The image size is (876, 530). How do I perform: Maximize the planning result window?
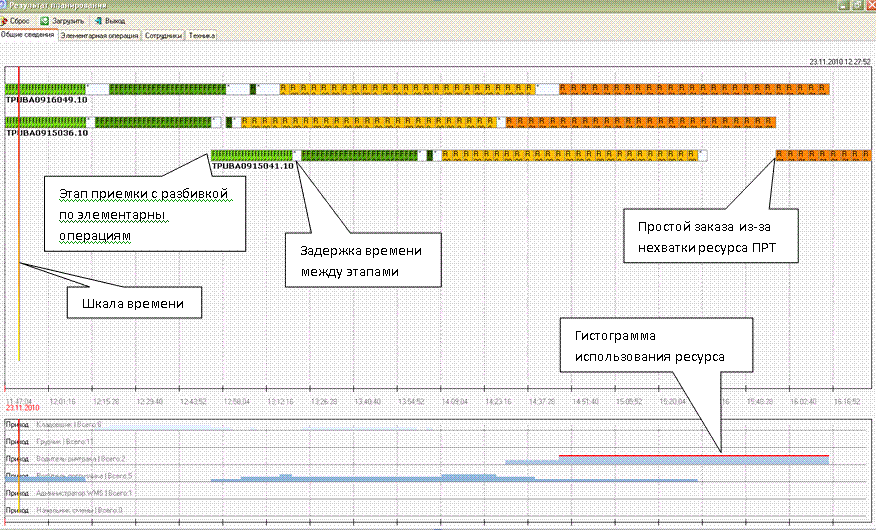coord(855,5)
